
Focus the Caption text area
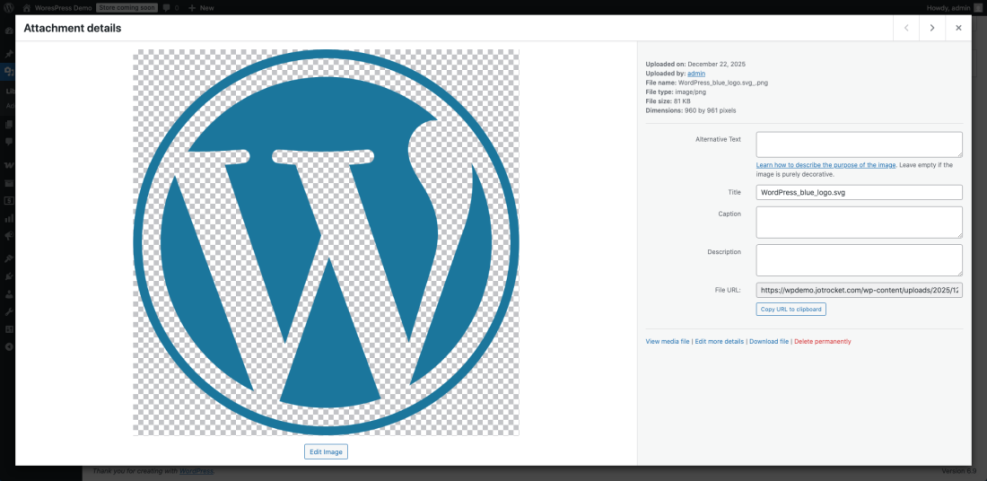point(859,222)
